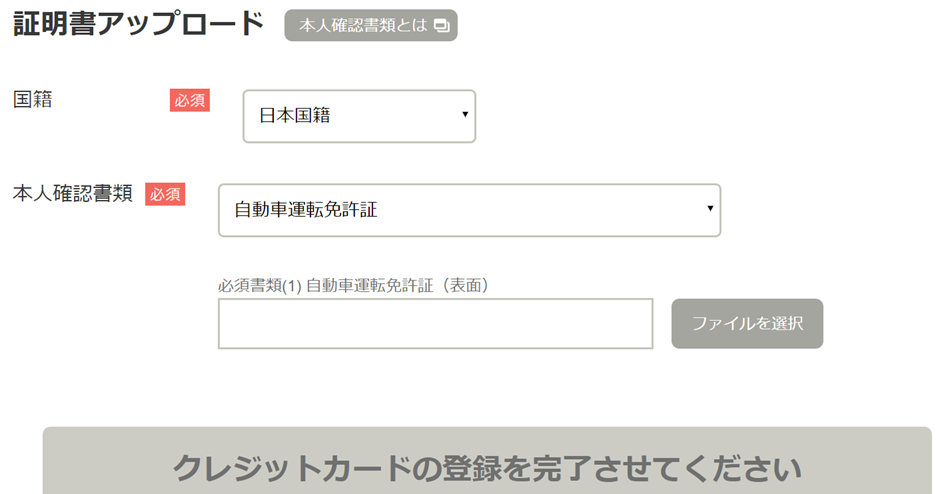Click the red 必須 badge beside 本人確認書類

click(x=165, y=194)
